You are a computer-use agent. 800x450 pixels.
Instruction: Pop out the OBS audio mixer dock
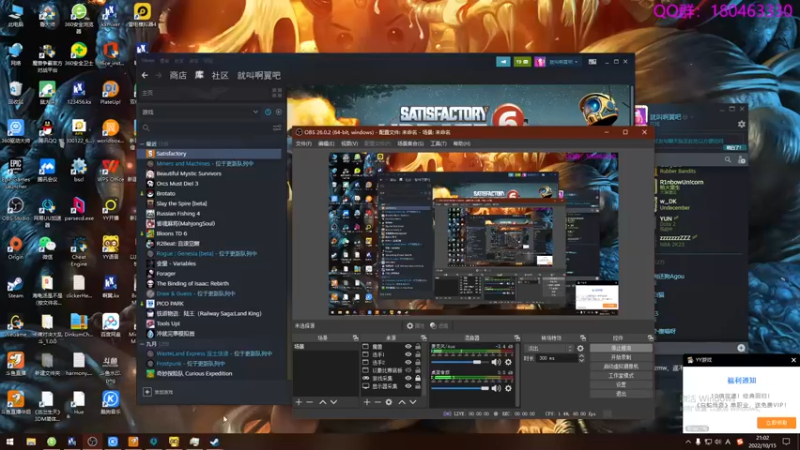[517, 338]
